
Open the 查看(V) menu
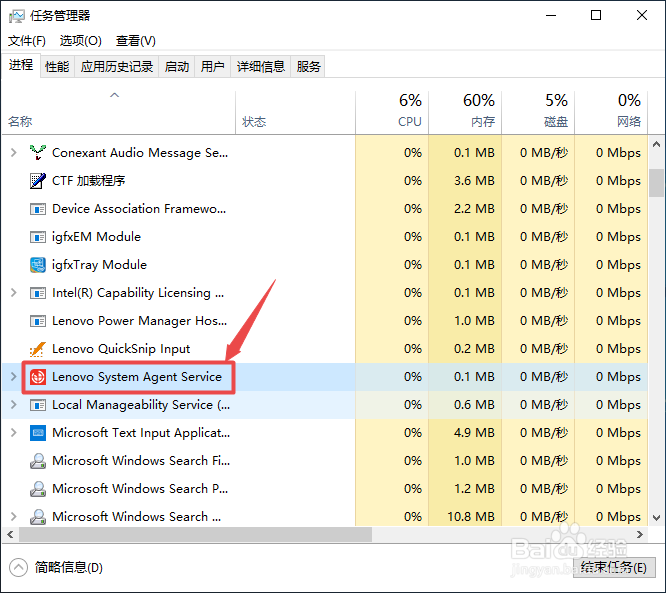click(136, 41)
